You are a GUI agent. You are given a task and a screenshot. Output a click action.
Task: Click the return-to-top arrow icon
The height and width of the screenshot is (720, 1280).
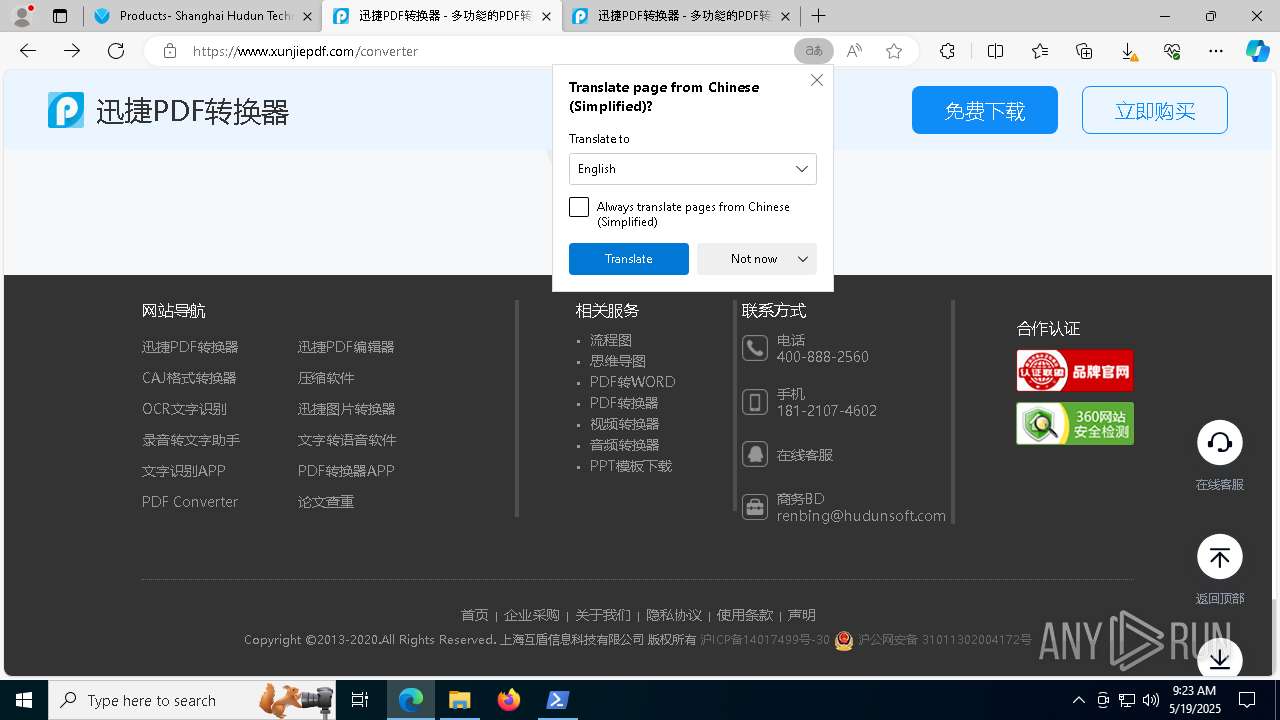1220,557
